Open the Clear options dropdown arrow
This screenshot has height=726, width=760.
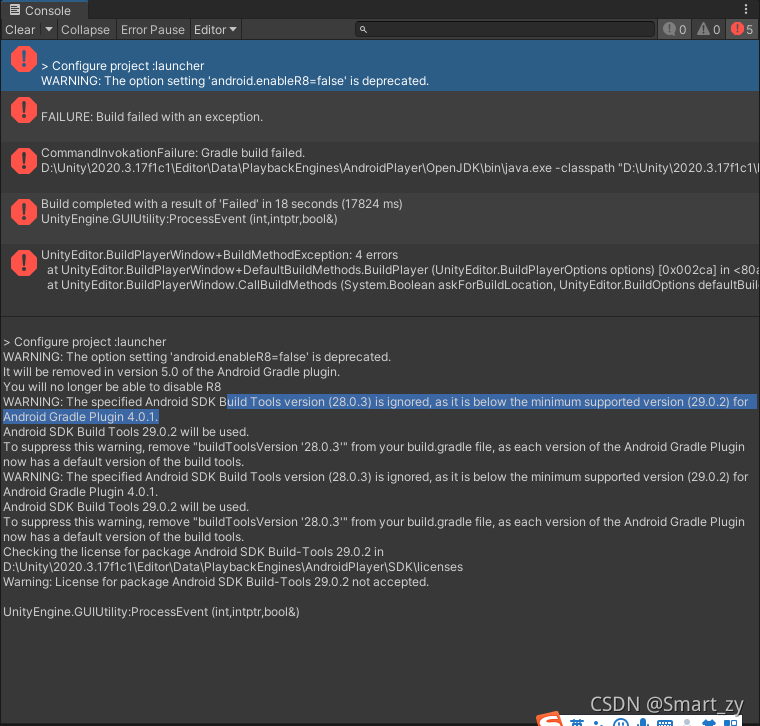click(x=48, y=30)
